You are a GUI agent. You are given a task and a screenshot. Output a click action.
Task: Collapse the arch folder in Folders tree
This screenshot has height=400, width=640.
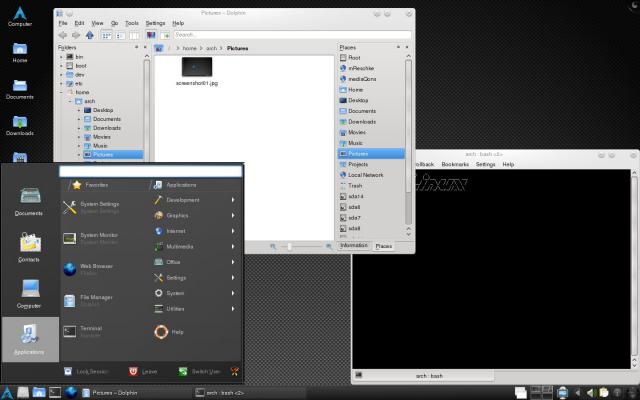70,101
